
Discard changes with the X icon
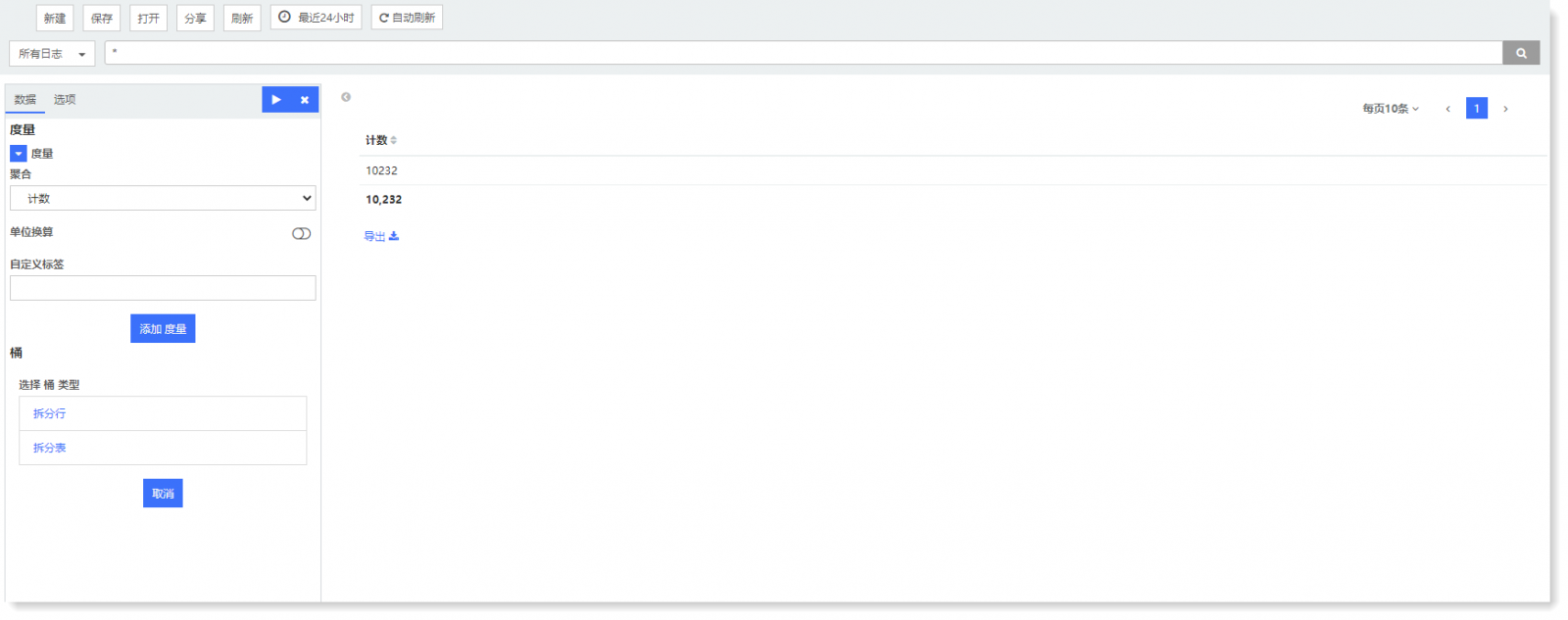[305, 100]
